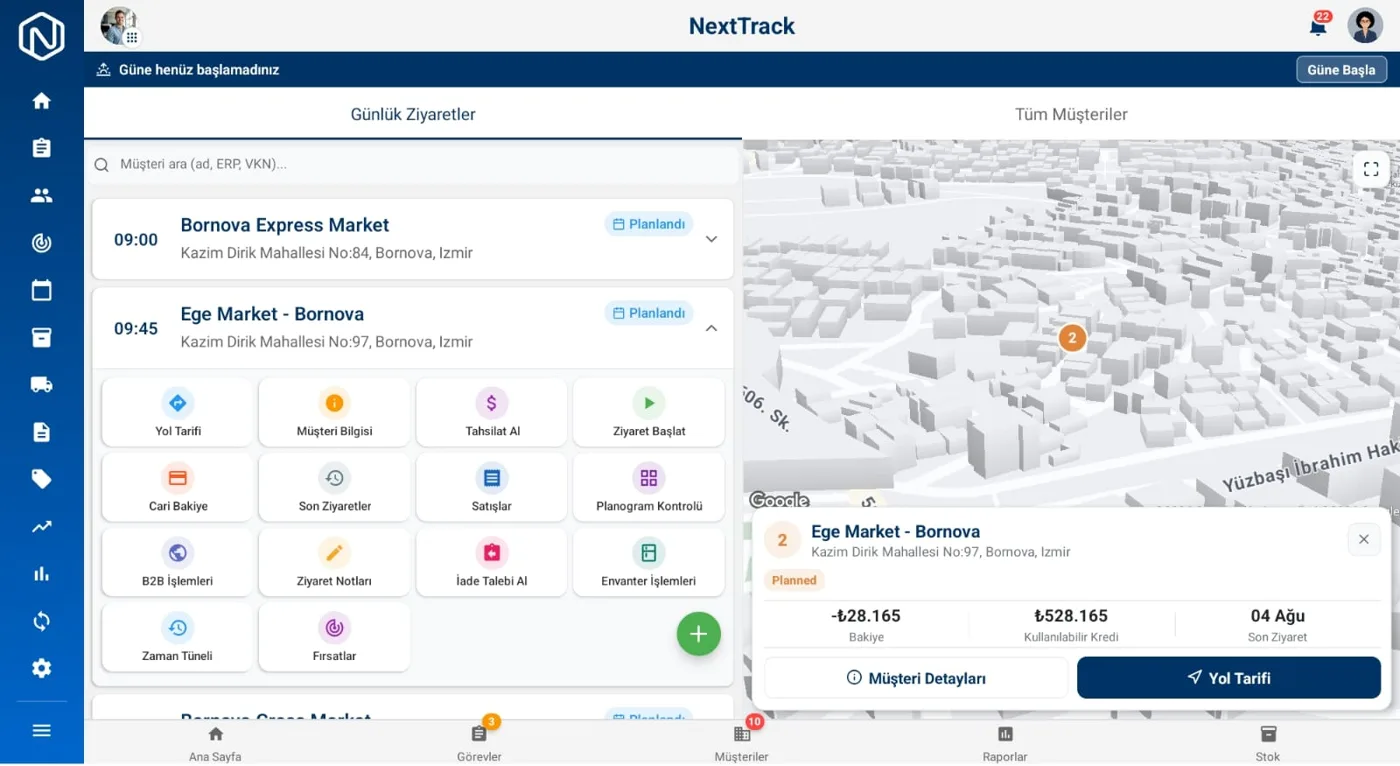1400x766 pixels.
Task: Click the profile photo with grid badge at top left
Action: tap(119, 26)
